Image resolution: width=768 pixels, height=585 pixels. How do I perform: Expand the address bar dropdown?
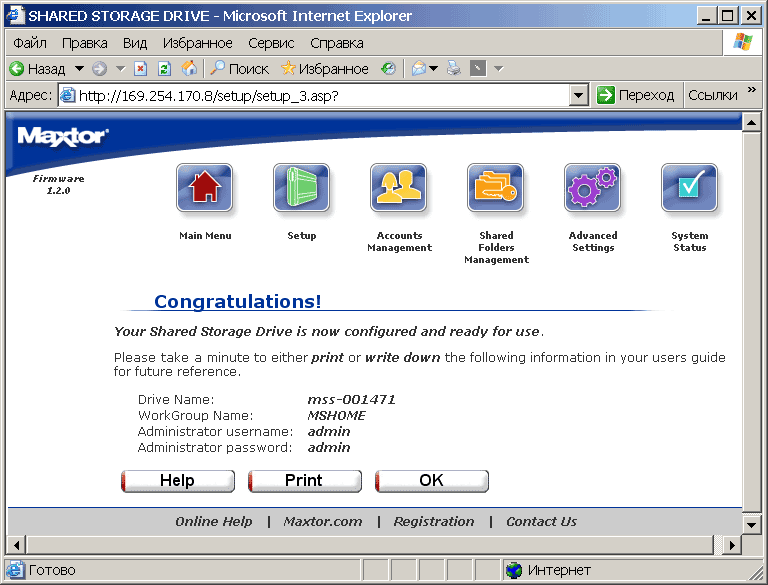(x=578, y=95)
